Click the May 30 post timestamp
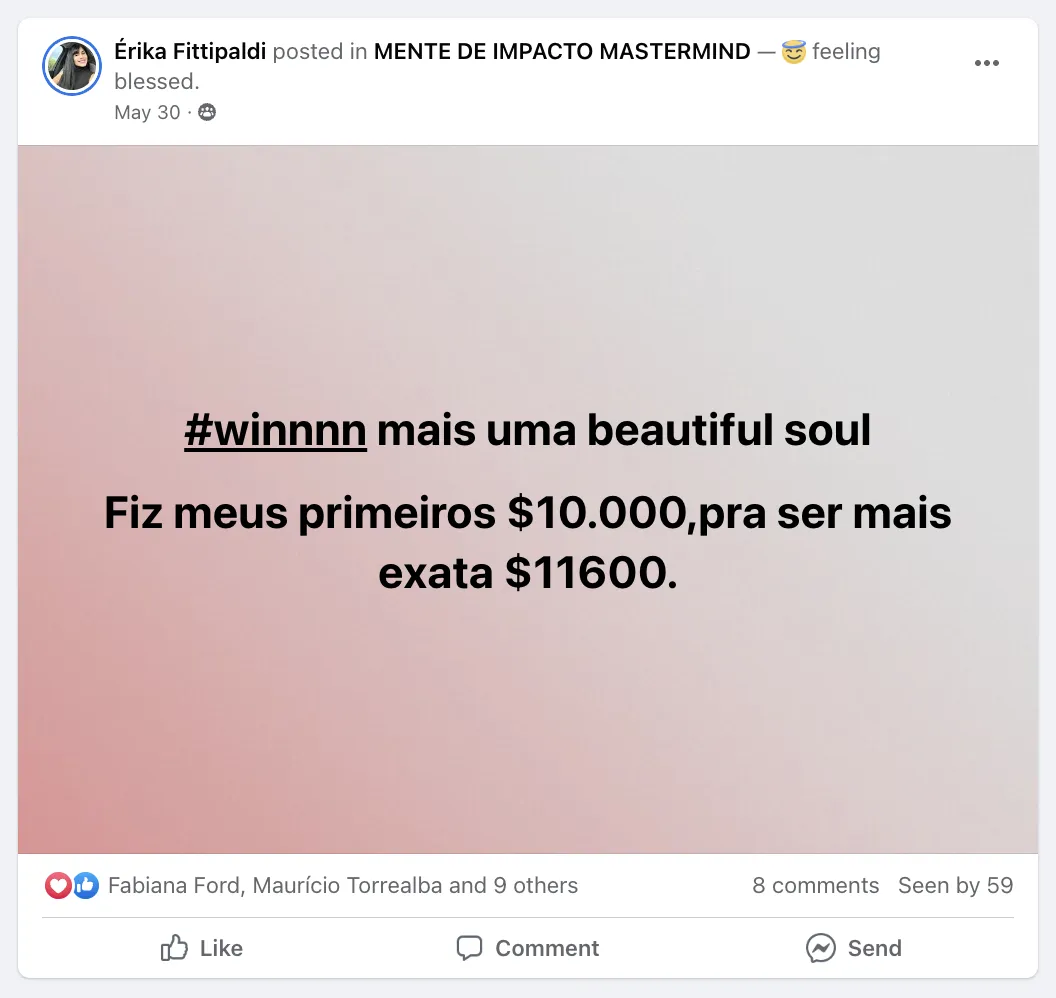Viewport: 1056px width, 998px height. point(147,112)
